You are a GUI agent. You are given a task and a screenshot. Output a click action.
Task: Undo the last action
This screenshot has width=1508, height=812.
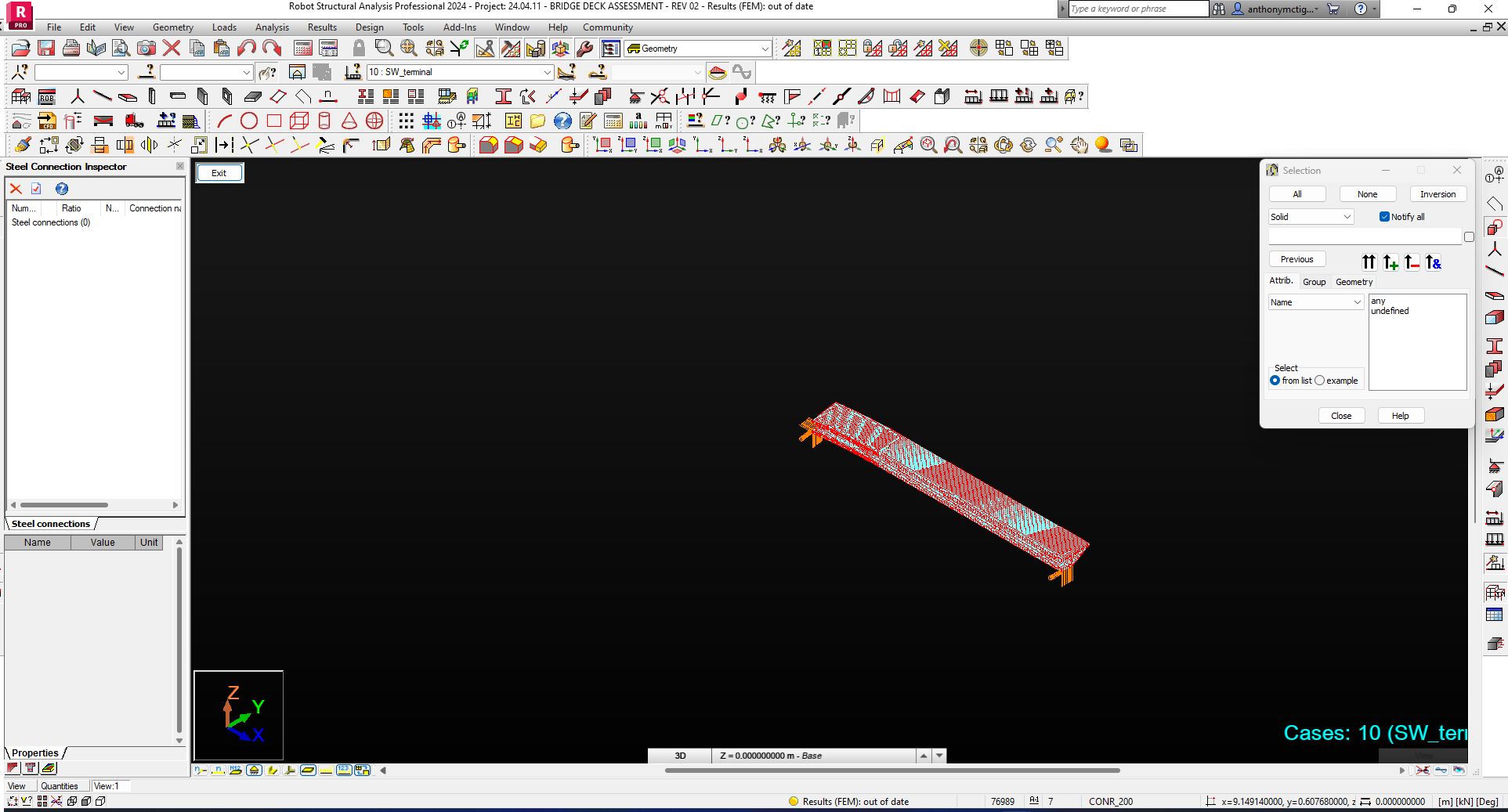click(247, 48)
